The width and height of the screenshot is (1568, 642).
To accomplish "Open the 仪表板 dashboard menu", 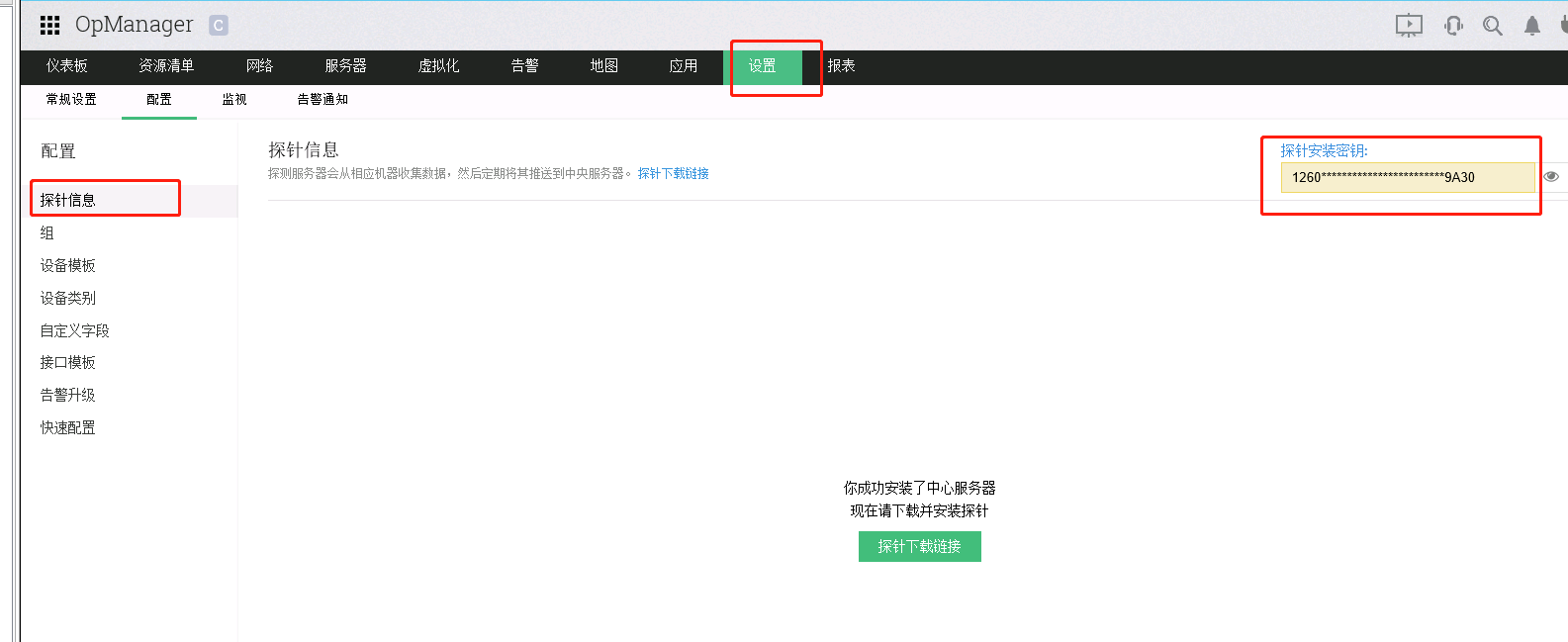I will tap(66, 66).
